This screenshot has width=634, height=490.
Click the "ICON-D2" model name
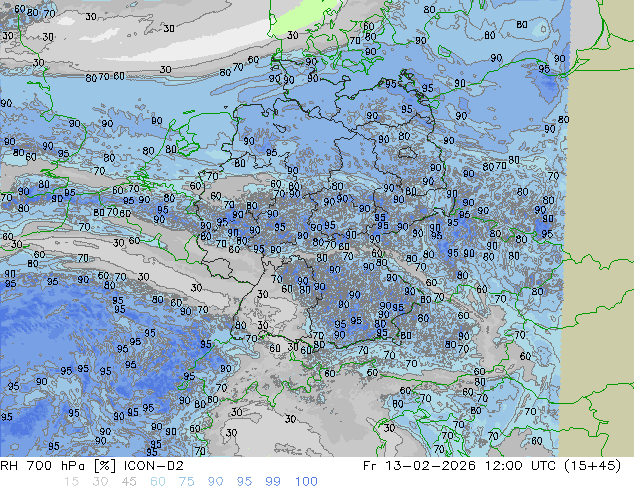(154, 466)
